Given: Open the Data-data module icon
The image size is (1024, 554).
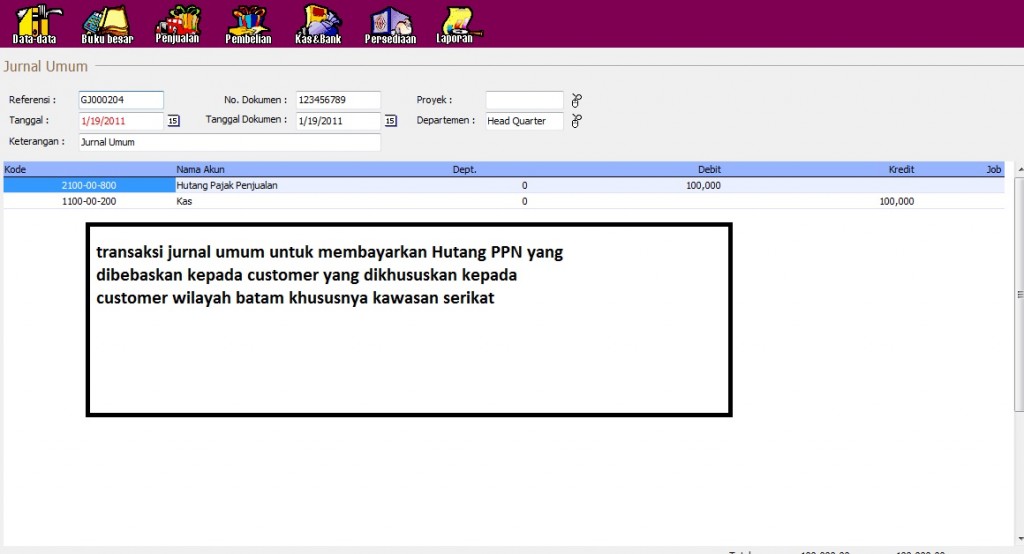Looking at the screenshot, I should [x=34, y=24].
